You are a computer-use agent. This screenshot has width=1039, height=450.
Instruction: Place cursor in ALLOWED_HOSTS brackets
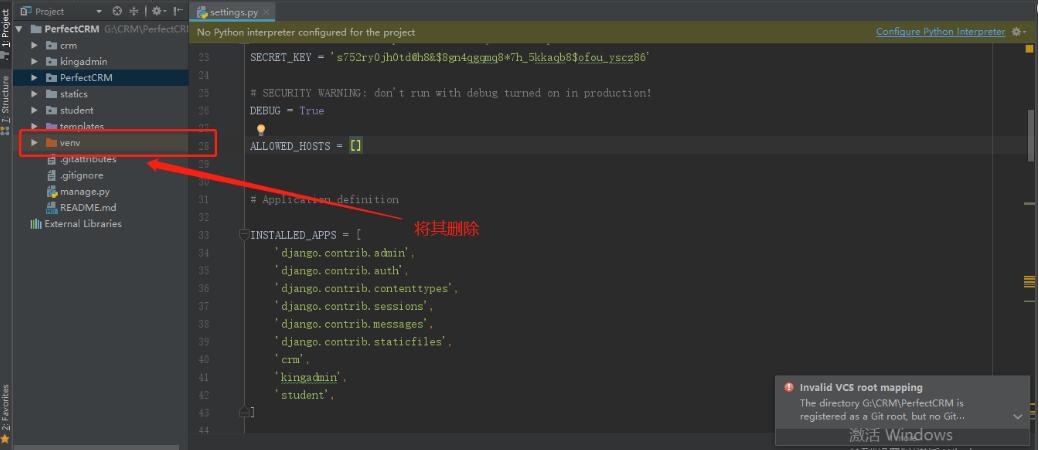[356, 146]
